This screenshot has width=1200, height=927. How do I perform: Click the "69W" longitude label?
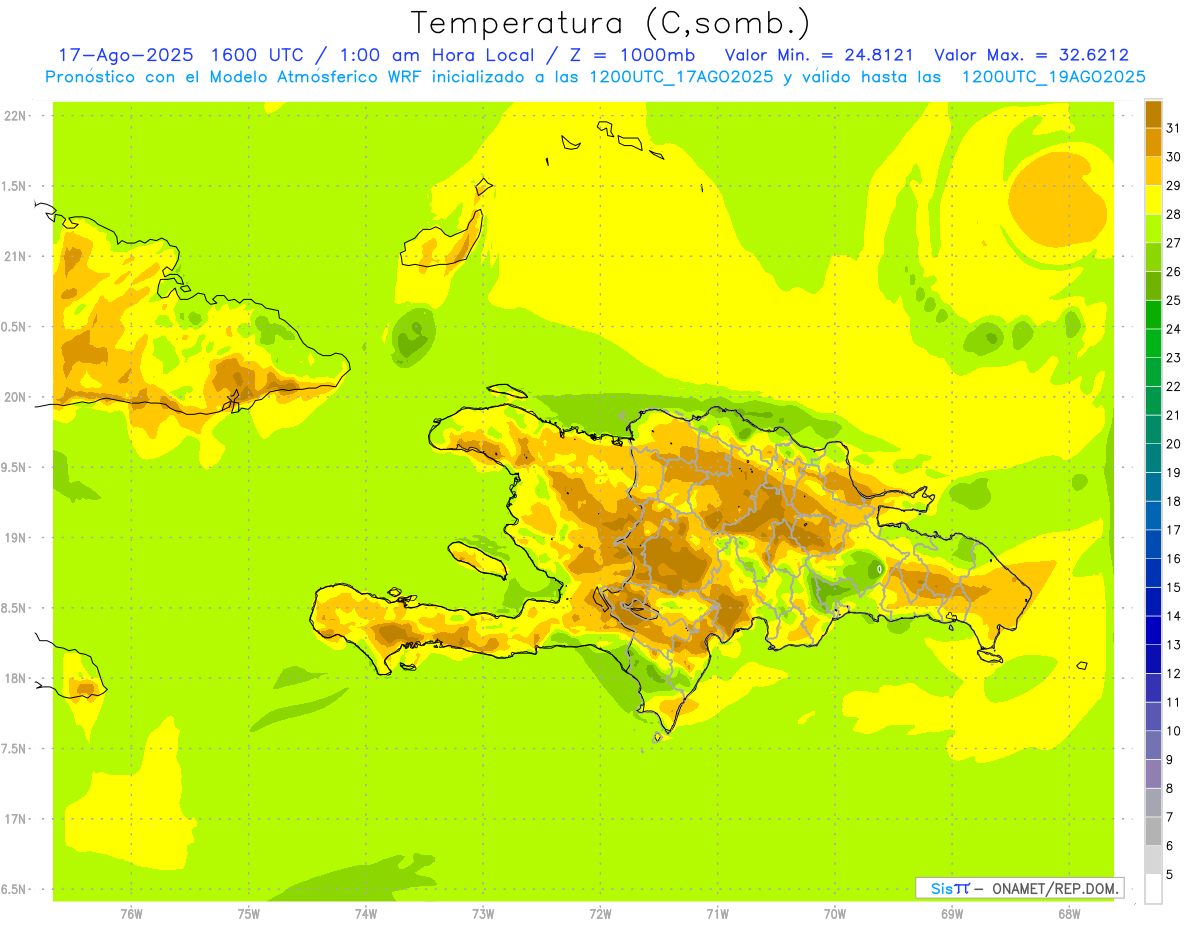pos(952,913)
